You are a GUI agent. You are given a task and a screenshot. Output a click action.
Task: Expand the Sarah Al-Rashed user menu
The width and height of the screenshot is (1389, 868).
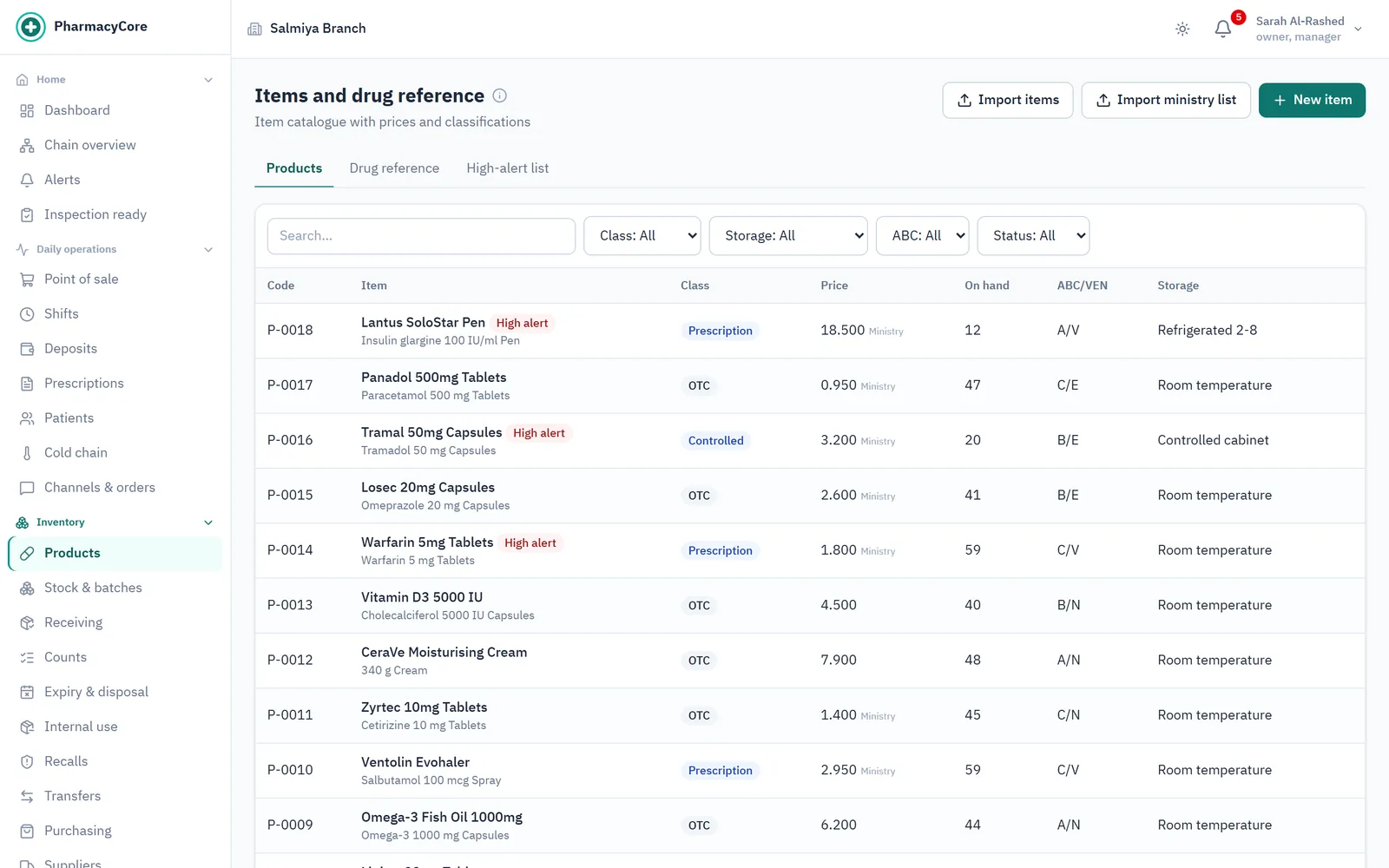1310,29
